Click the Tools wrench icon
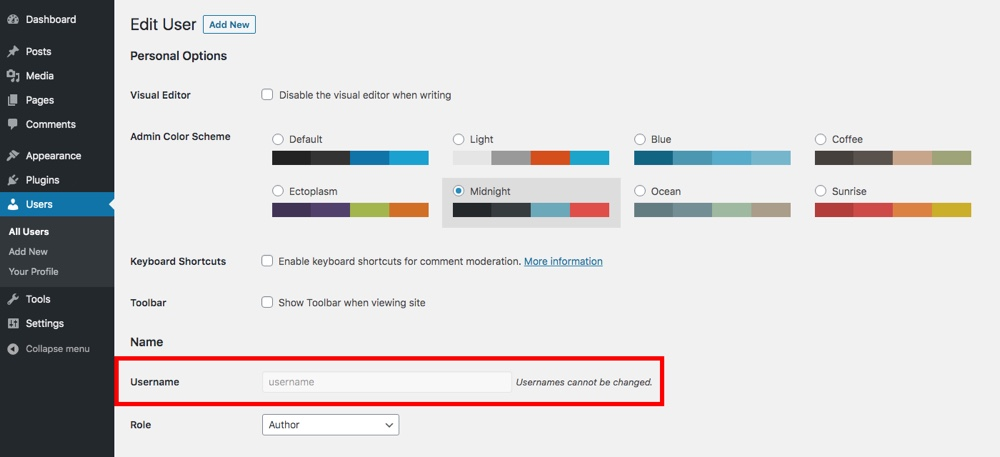1000x457 pixels. coord(13,299)
